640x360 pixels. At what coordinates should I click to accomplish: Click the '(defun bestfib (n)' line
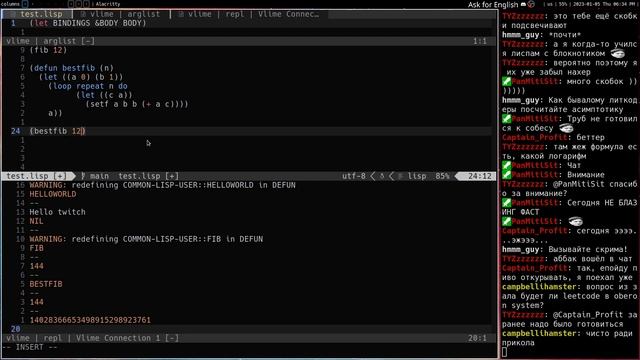(72, 68)
